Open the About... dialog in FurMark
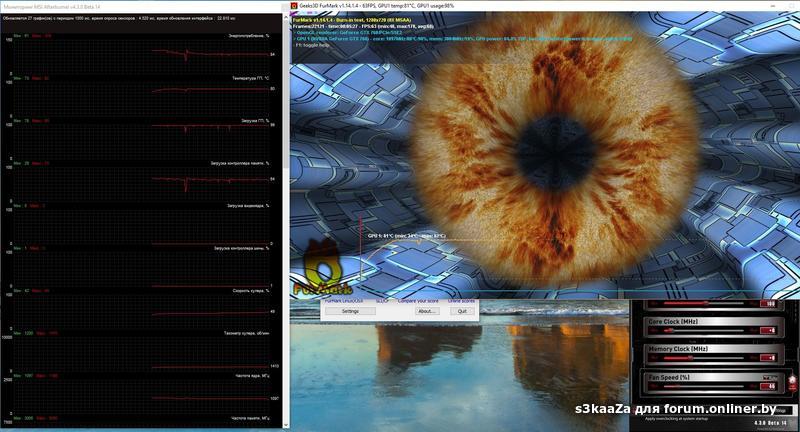800x432 pixels. point(426,311)
